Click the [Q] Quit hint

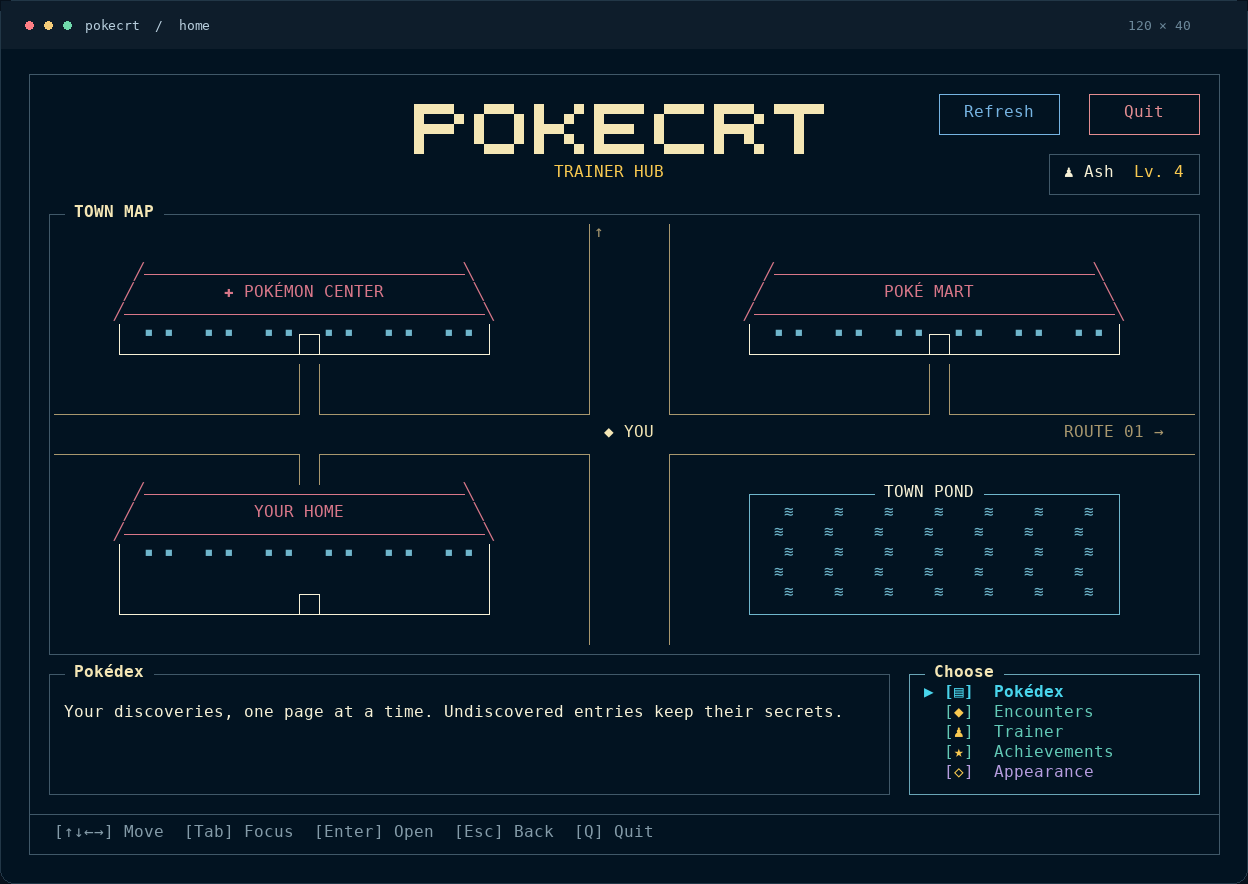click(x=614, y=832)
